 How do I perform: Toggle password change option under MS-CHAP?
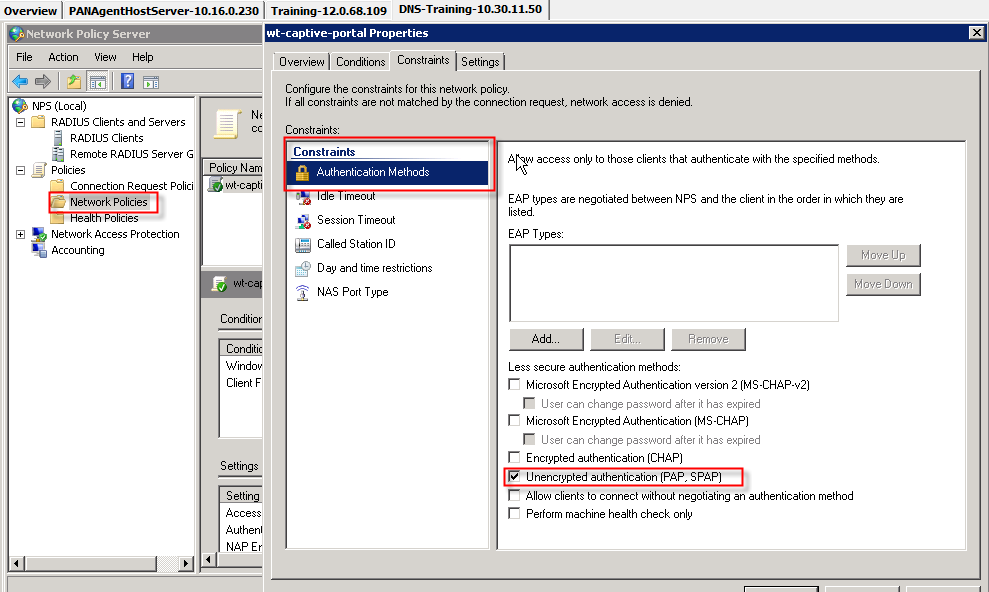point(529,439)
